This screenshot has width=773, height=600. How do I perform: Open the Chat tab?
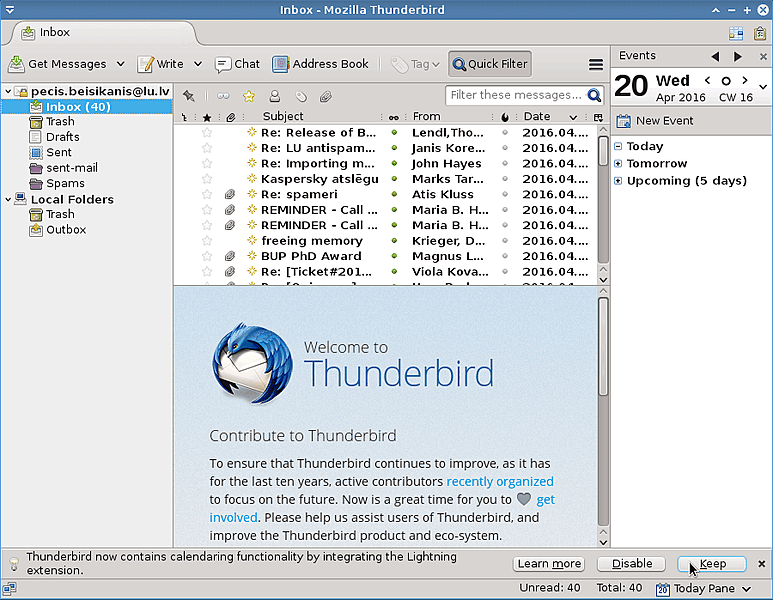point(237,64)
